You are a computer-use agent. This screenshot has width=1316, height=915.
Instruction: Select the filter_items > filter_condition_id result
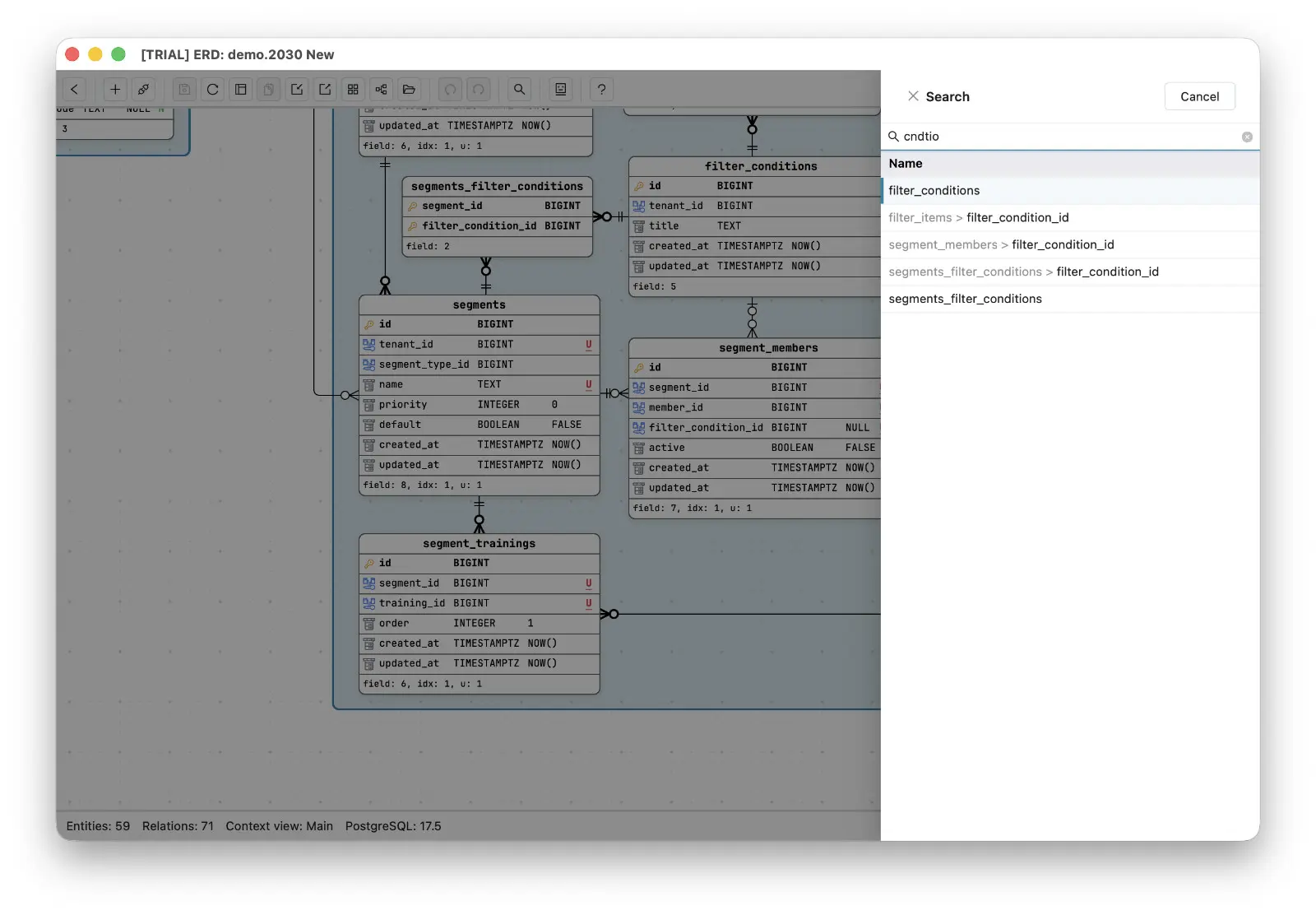pos(1070,218)
